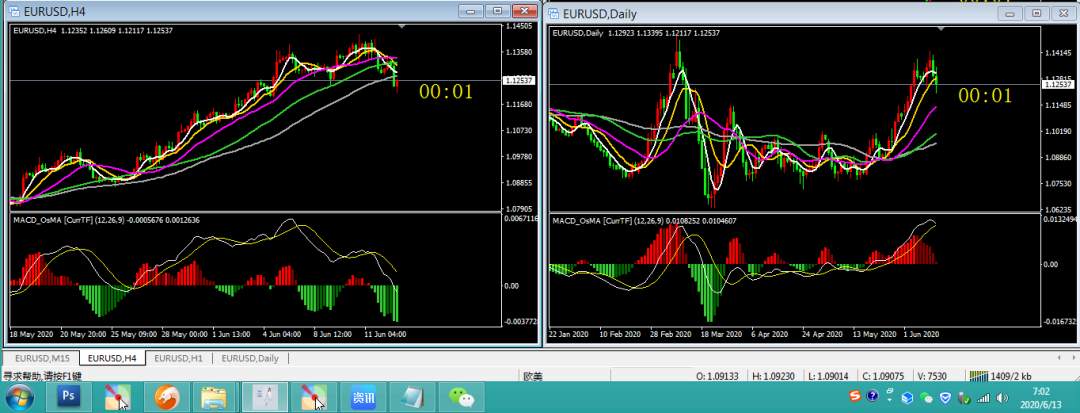The height and width of the screenshot is (413, 1080).
Task: Open the notepad-style taskbar app
Action: [412, 397]
